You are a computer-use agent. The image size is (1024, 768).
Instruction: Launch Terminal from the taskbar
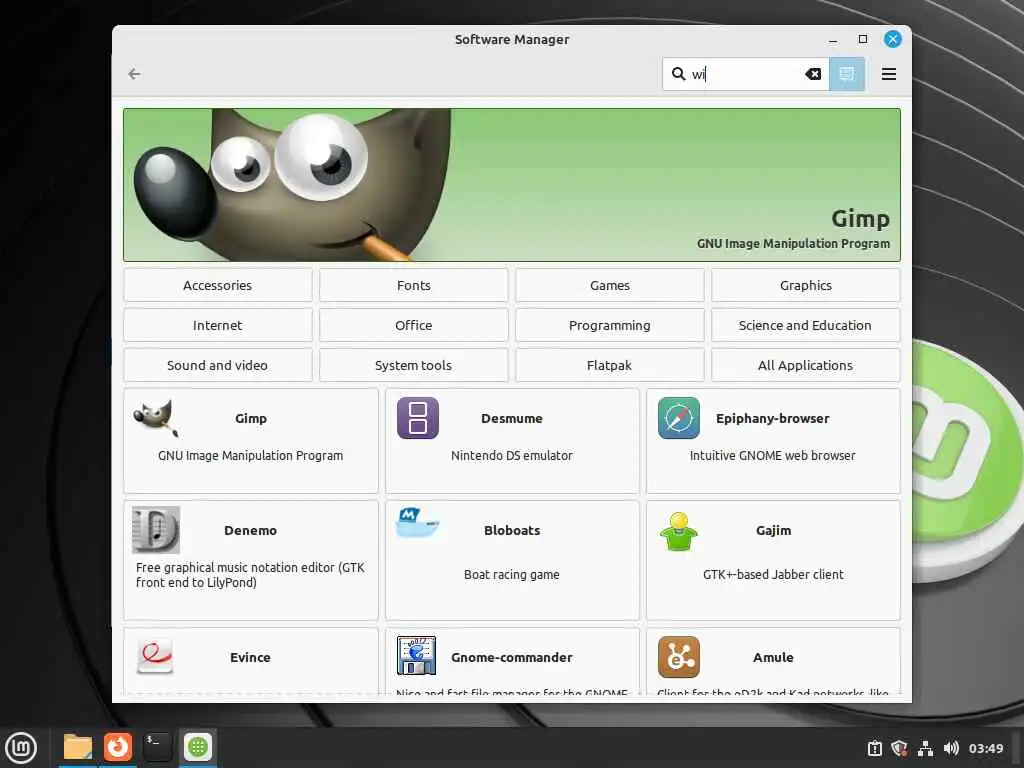point(157,747)
